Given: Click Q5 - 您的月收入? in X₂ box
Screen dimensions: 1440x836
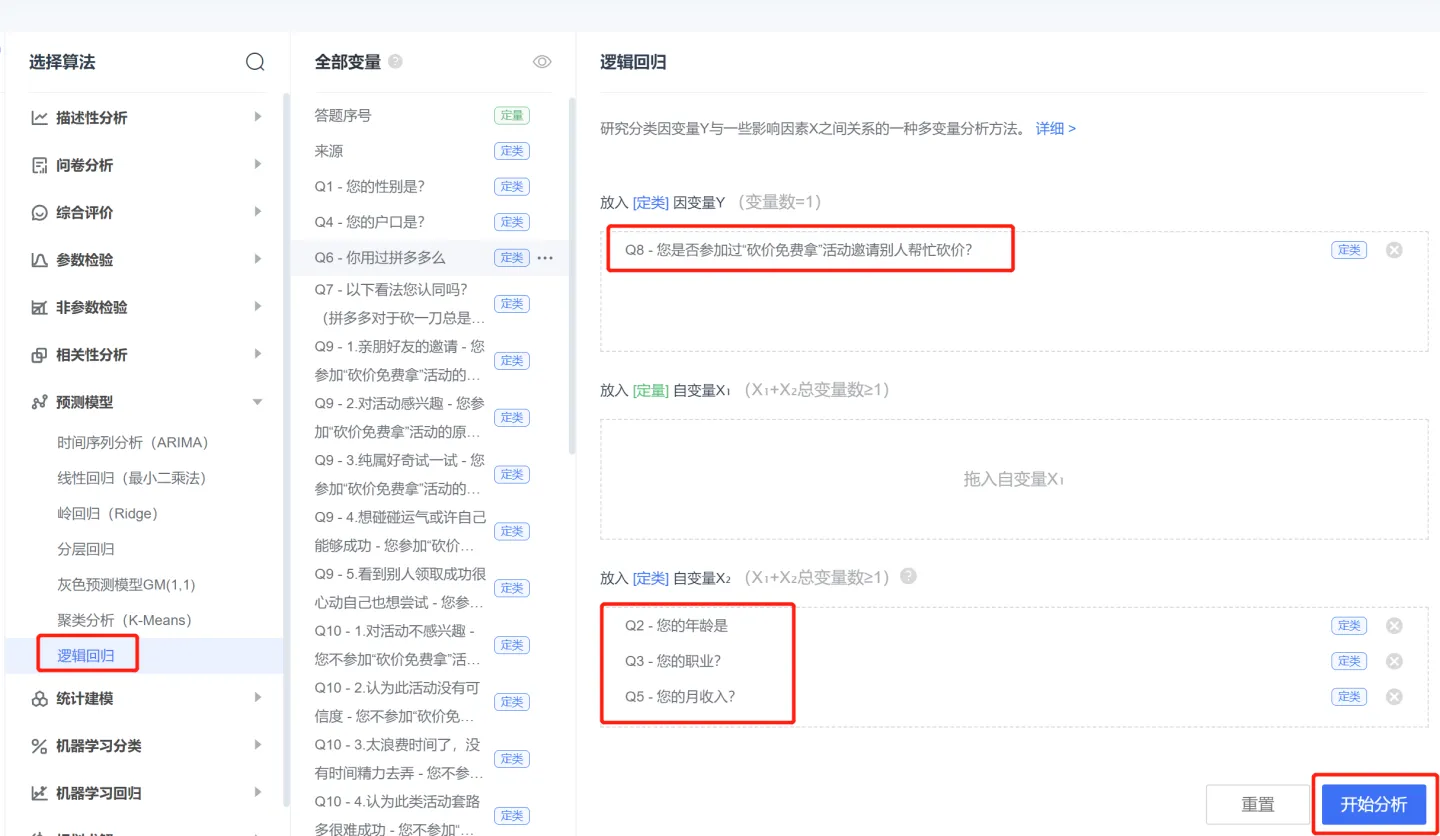Looking at the screenshot, I should coord(680,697).
